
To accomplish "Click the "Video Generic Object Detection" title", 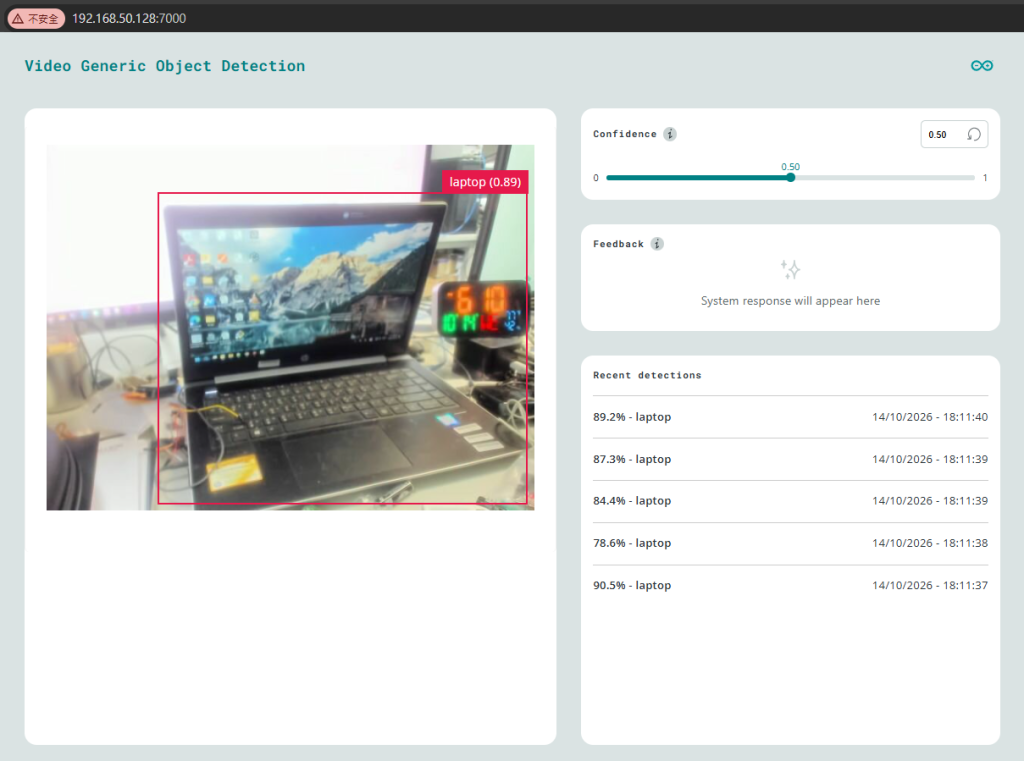I will (x=165, y=66).
